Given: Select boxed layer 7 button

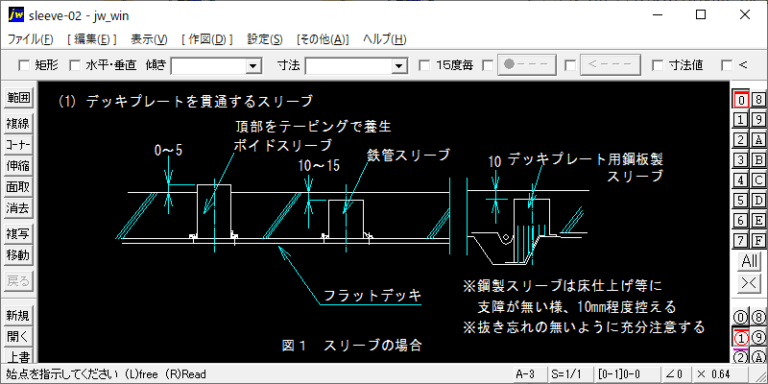Looking at the screenshot, I should tap(741, 240).
